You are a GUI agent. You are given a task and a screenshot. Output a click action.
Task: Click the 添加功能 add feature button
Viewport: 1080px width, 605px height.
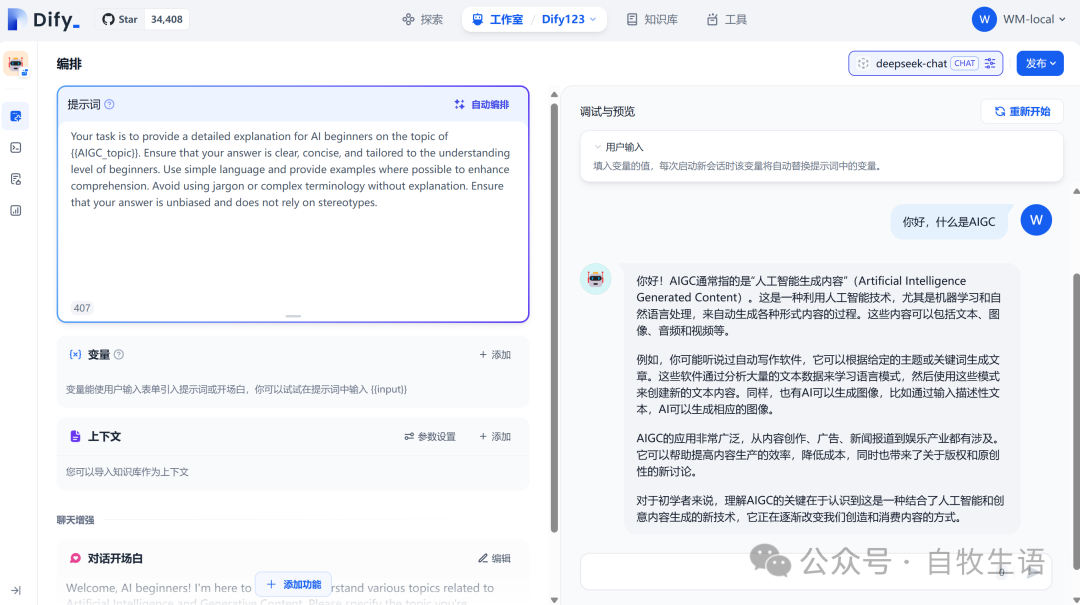click(293, 584)
